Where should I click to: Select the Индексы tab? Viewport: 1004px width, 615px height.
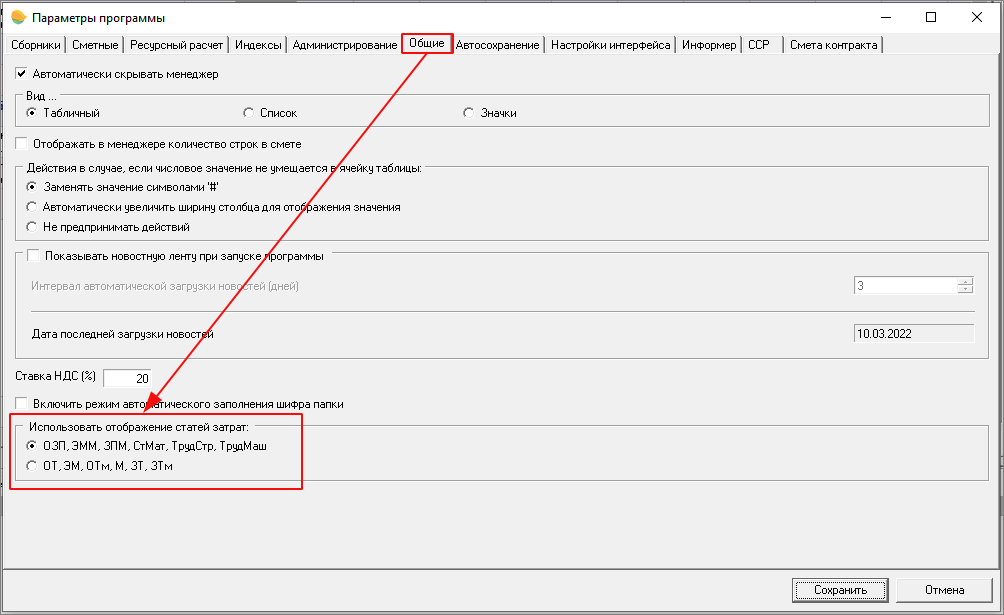[258, 45]
